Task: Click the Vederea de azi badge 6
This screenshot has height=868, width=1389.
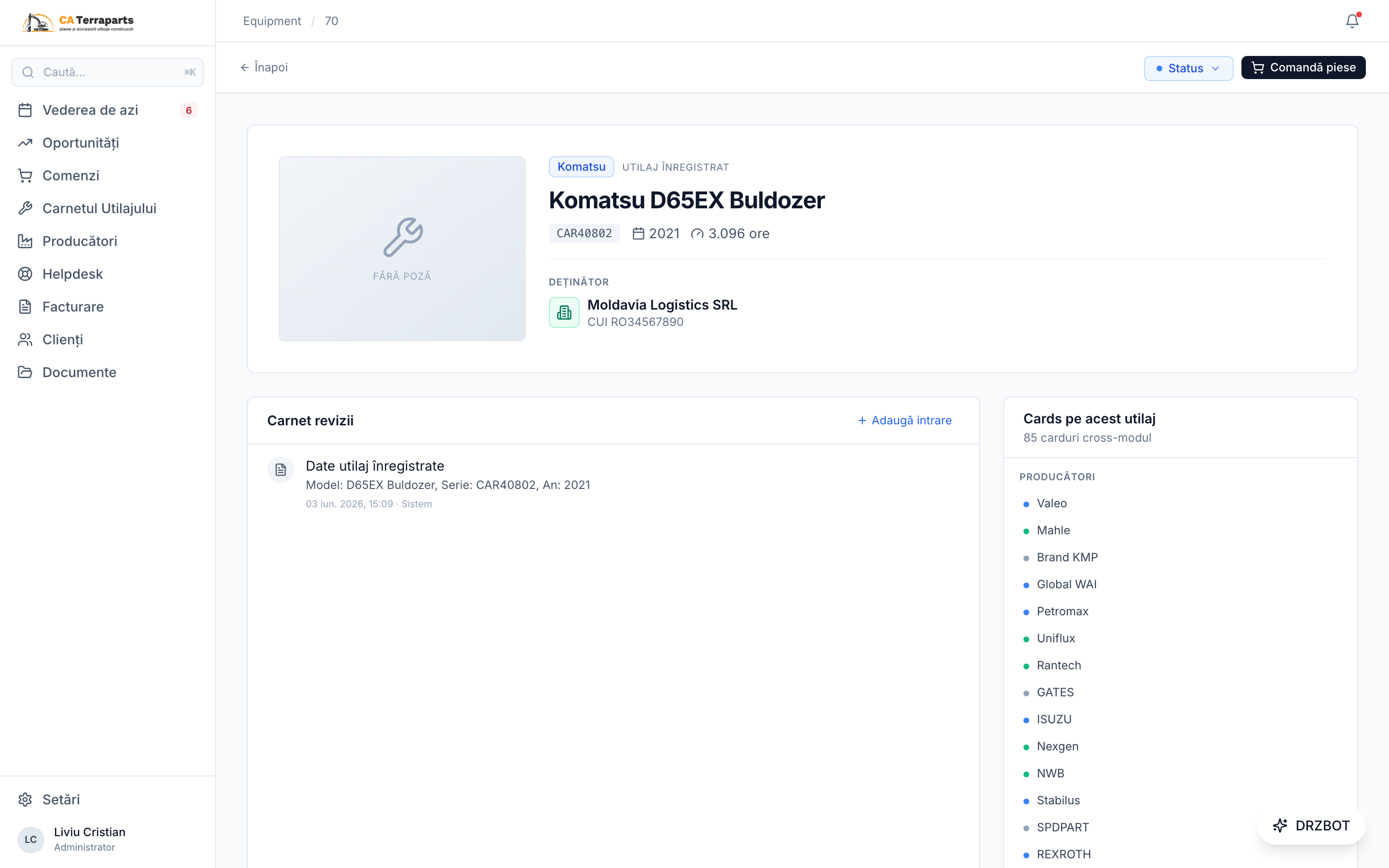Action: pyautogui.click(x=189, y=110)
